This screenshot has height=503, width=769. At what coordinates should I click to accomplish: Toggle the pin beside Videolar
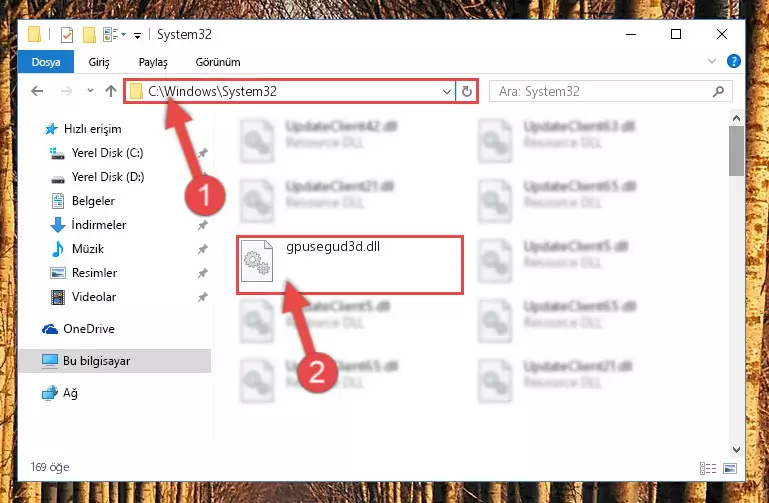click(203, 297)
